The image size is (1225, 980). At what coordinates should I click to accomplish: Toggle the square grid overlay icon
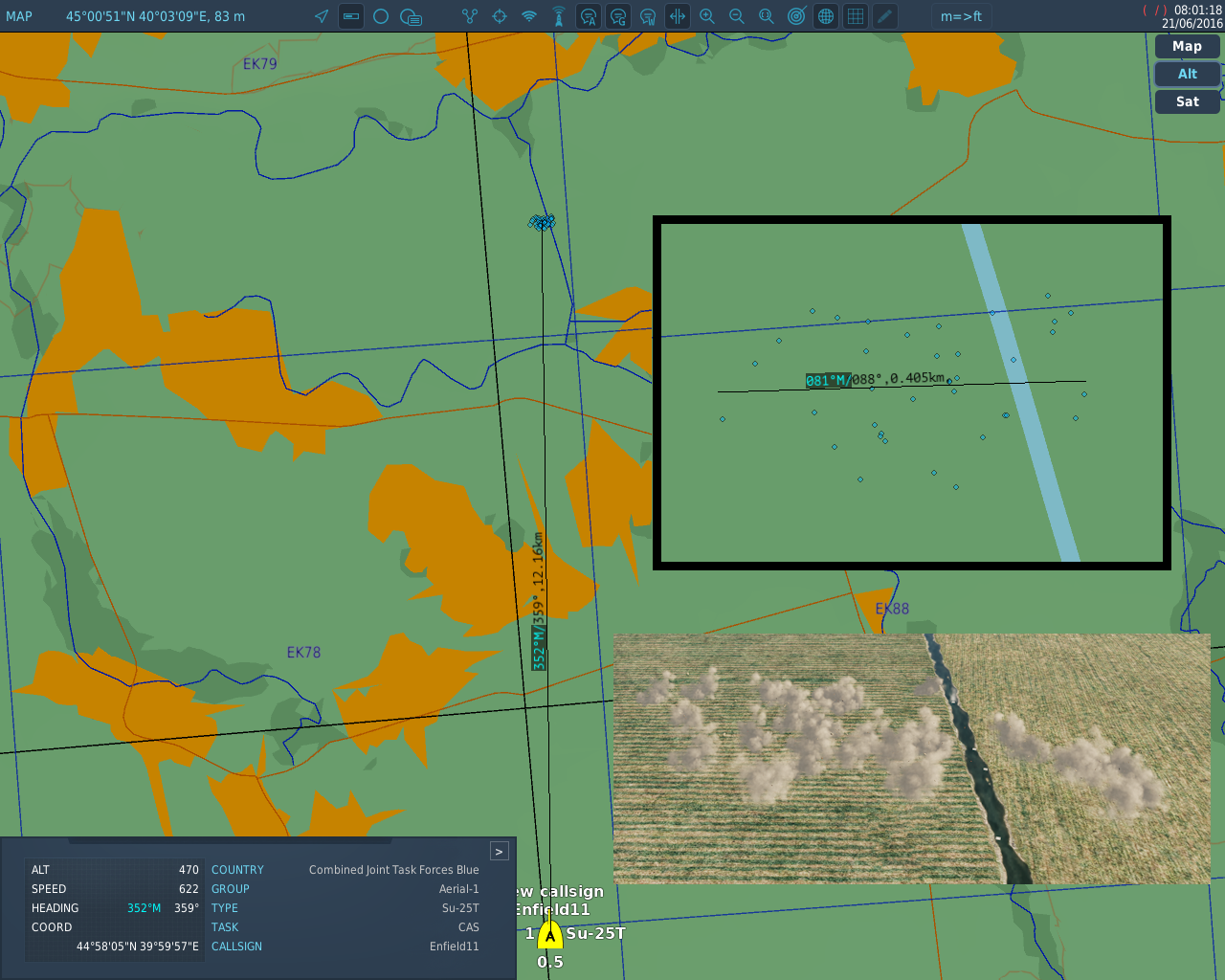(856, 16)
